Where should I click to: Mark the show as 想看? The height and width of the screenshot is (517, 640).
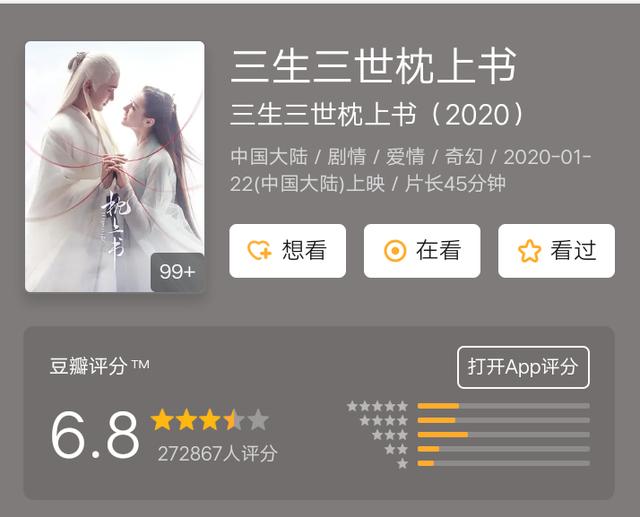pos(288,251)
